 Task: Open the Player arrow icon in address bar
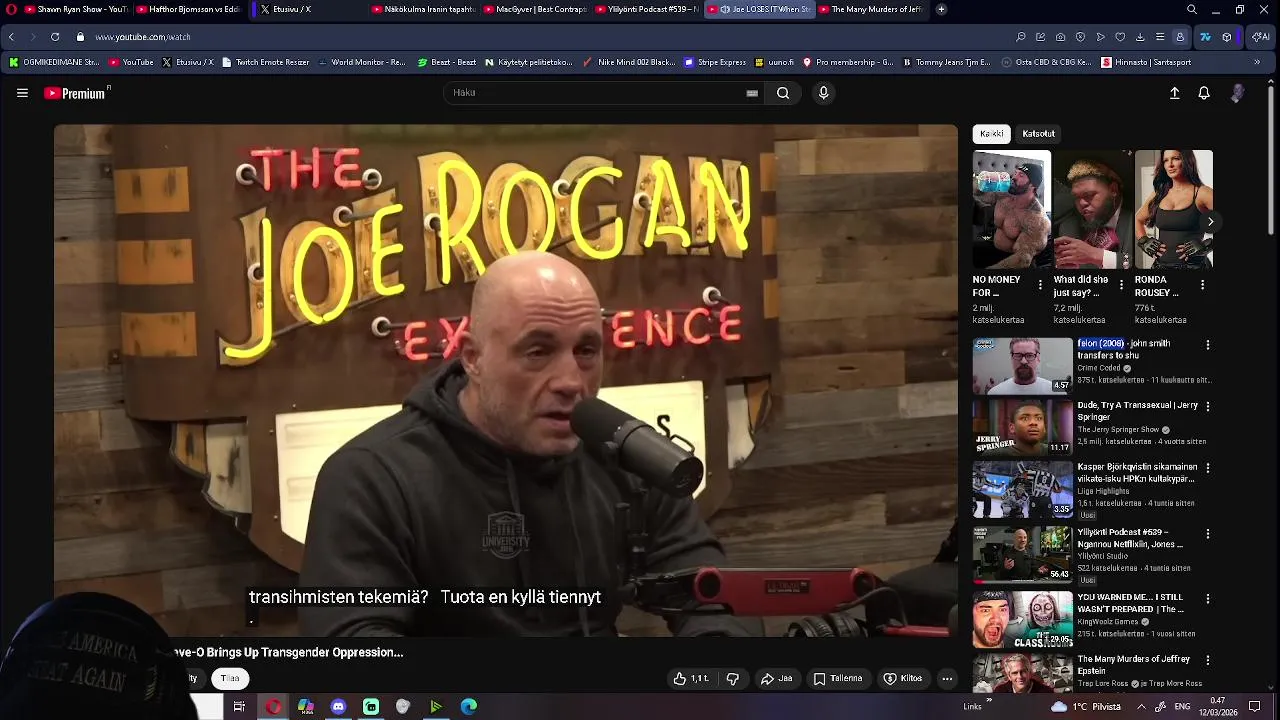coord(1100,37)
